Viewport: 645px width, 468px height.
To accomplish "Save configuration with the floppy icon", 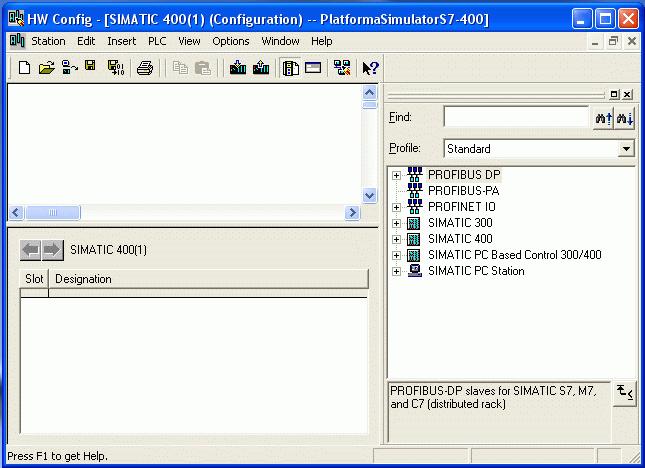I will [x=90, y=66].
